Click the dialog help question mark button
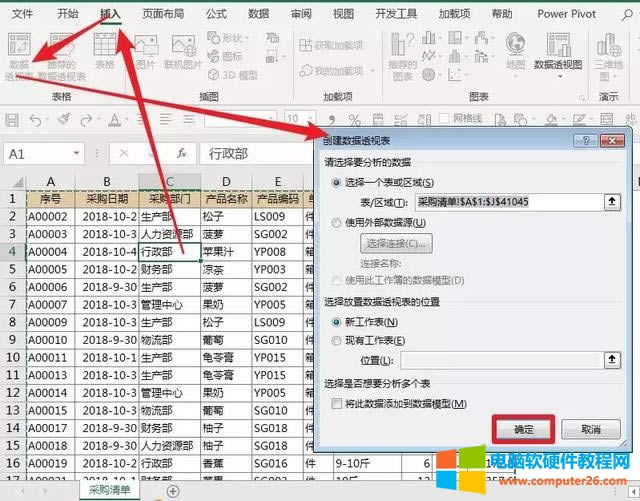The height and width of the screenshot is (501, 640). tap(586, 142)
